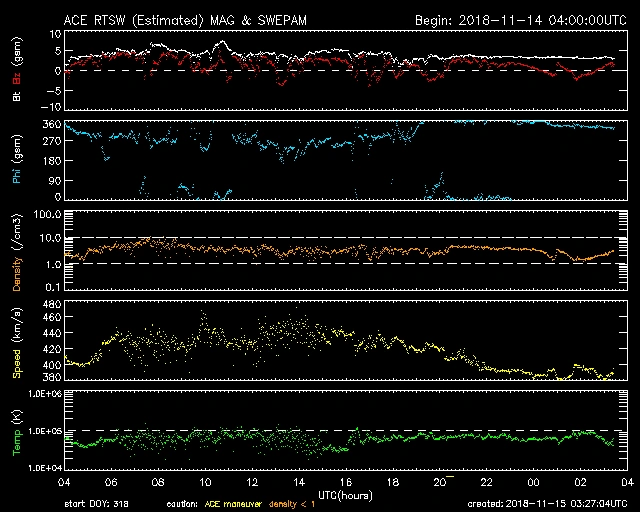Click the "22" hour tick label

(487, 482)
